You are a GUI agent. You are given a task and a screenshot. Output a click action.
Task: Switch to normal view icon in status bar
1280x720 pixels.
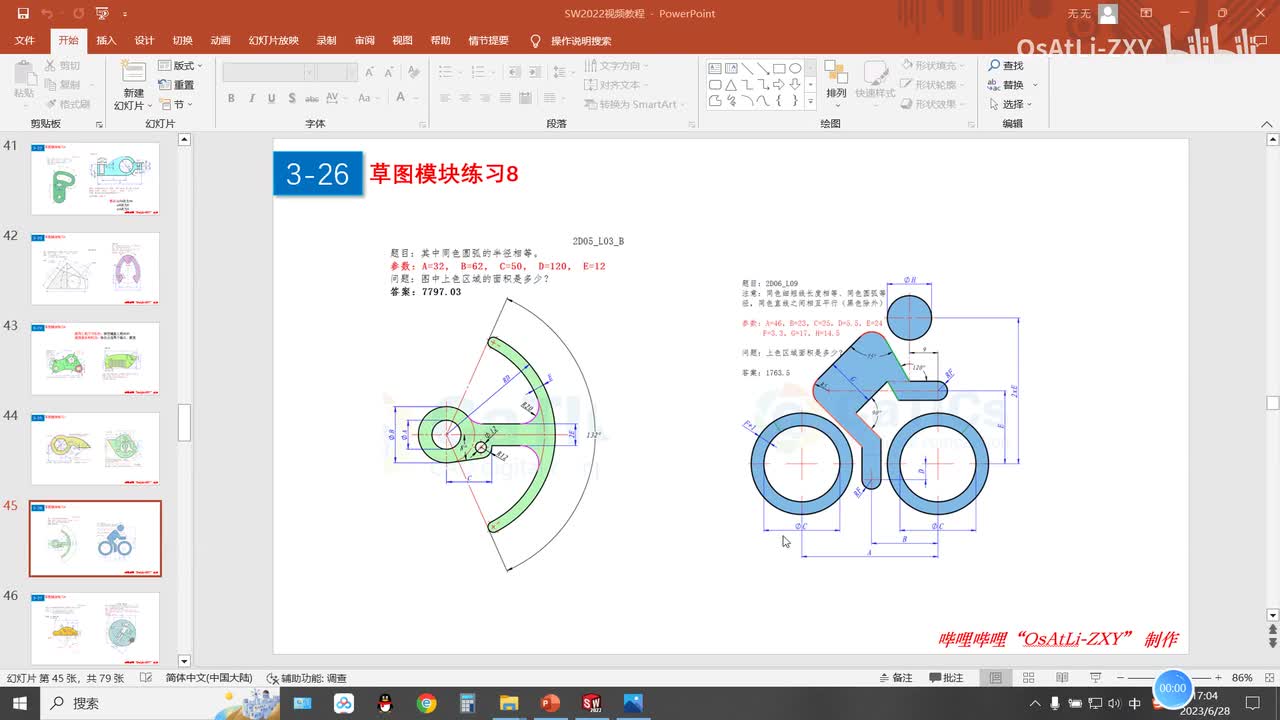[995, 678]
